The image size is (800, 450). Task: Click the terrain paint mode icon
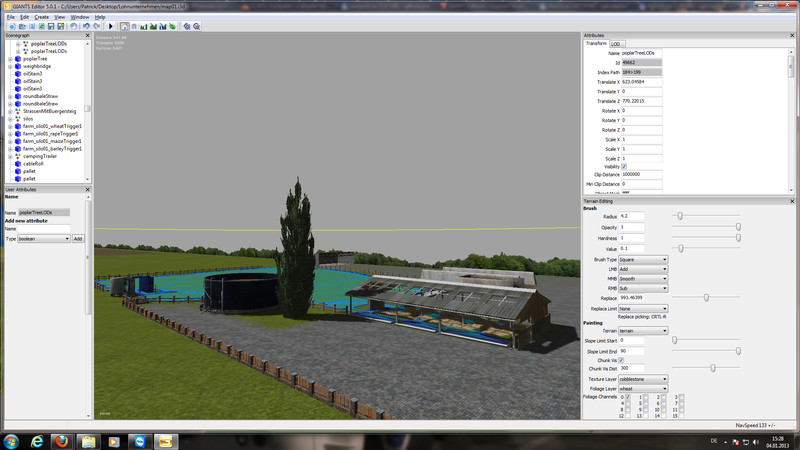pos(153,26)
